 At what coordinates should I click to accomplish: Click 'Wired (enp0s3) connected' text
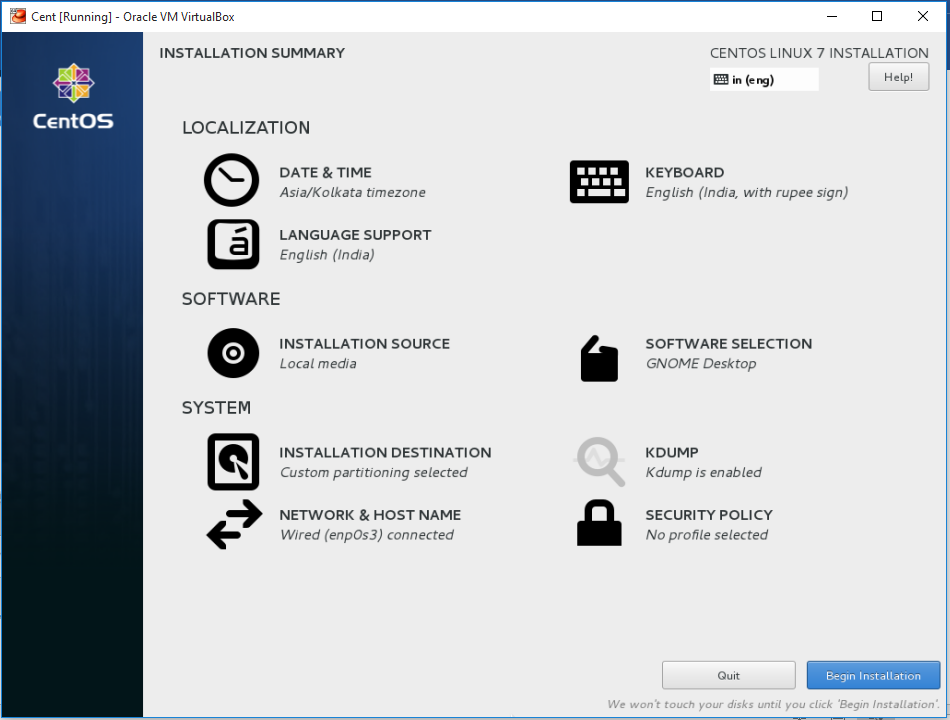tap(367, 535)
